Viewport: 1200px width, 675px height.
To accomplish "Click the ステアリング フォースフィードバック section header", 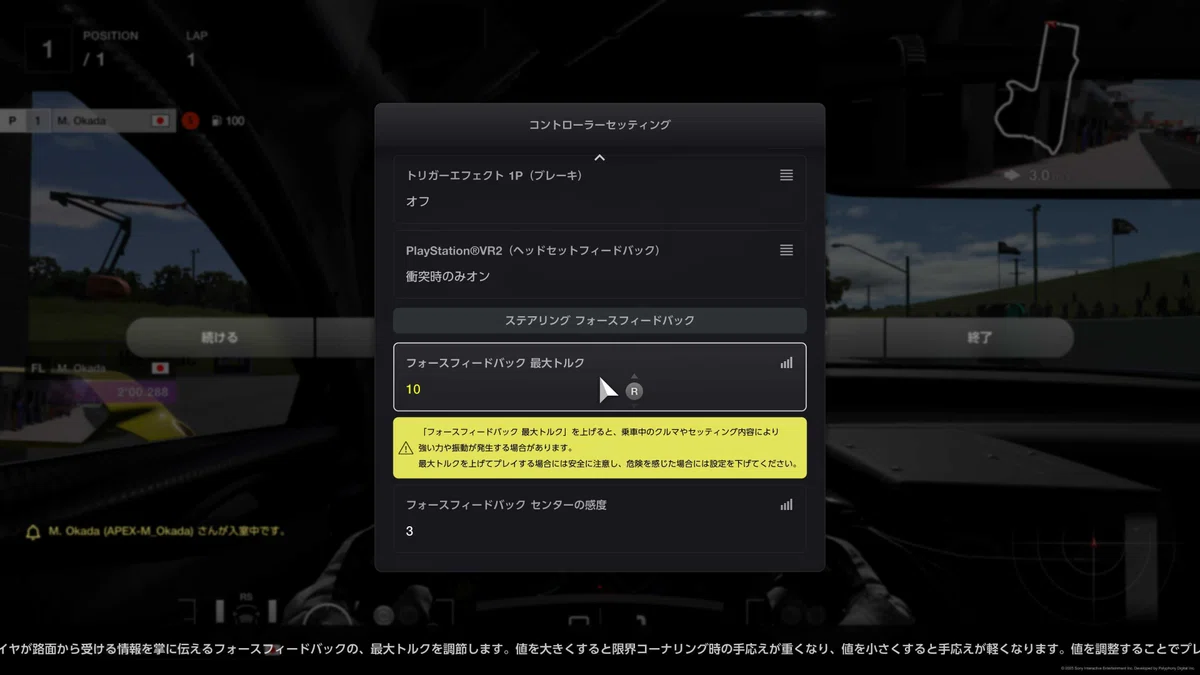I will click(599, 321).
